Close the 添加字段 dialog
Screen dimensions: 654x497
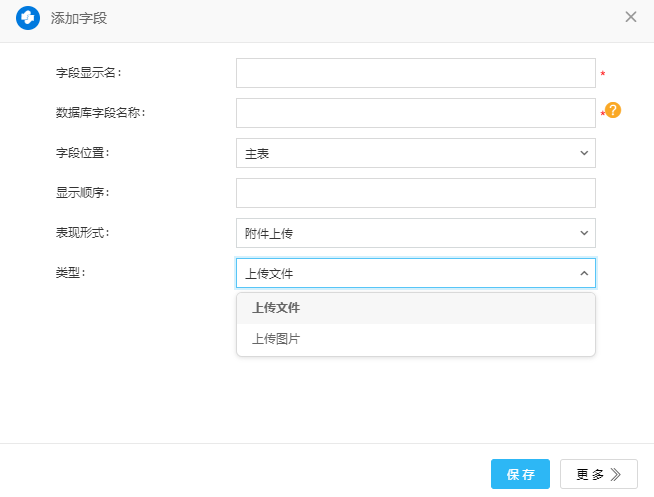[x=631, y=17]
